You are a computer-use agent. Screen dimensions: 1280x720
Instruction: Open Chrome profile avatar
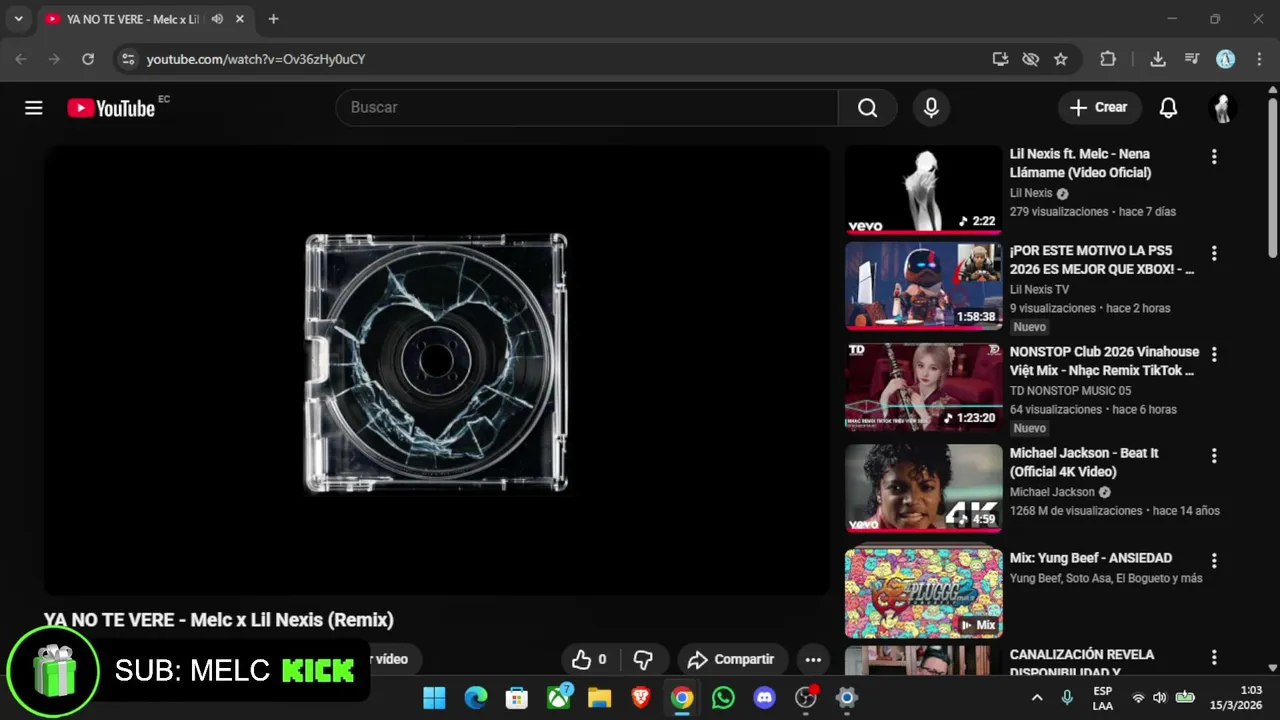[x=1226, y=59]
